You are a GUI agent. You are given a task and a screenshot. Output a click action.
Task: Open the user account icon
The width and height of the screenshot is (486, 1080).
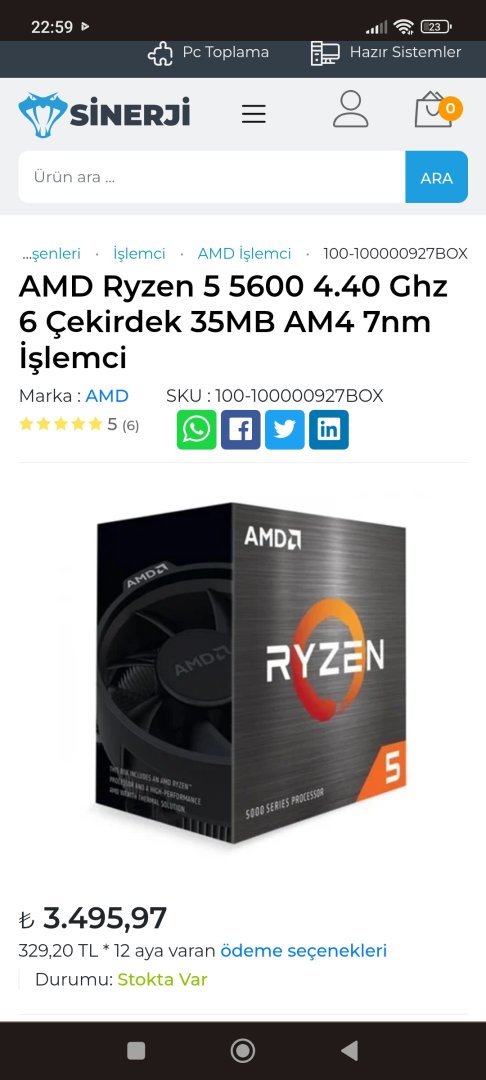tap(350, 110)
